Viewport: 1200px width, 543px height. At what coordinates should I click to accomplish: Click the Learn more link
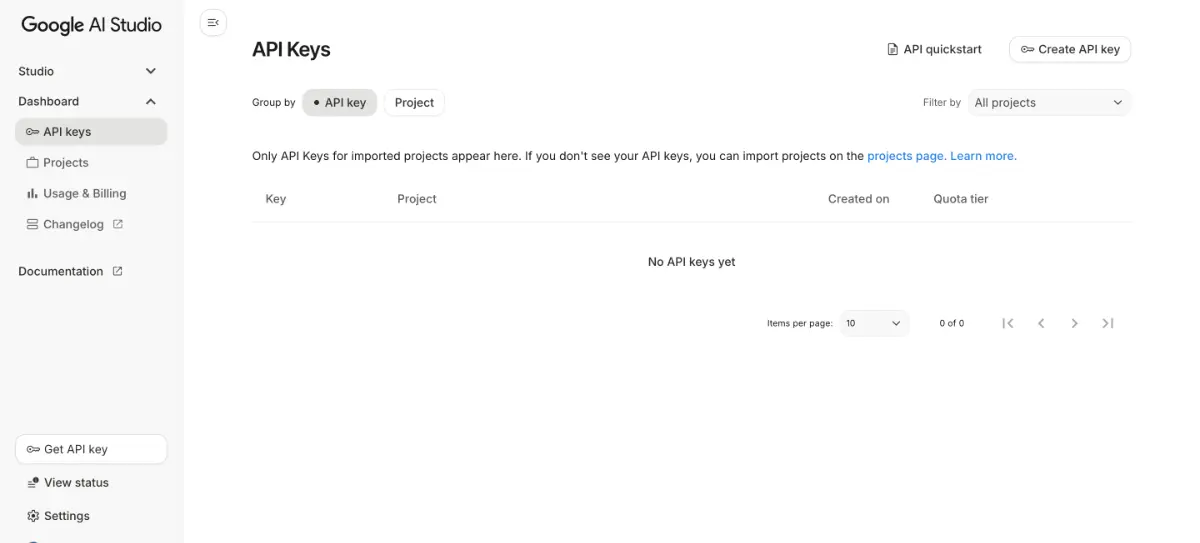pos(983,156)
